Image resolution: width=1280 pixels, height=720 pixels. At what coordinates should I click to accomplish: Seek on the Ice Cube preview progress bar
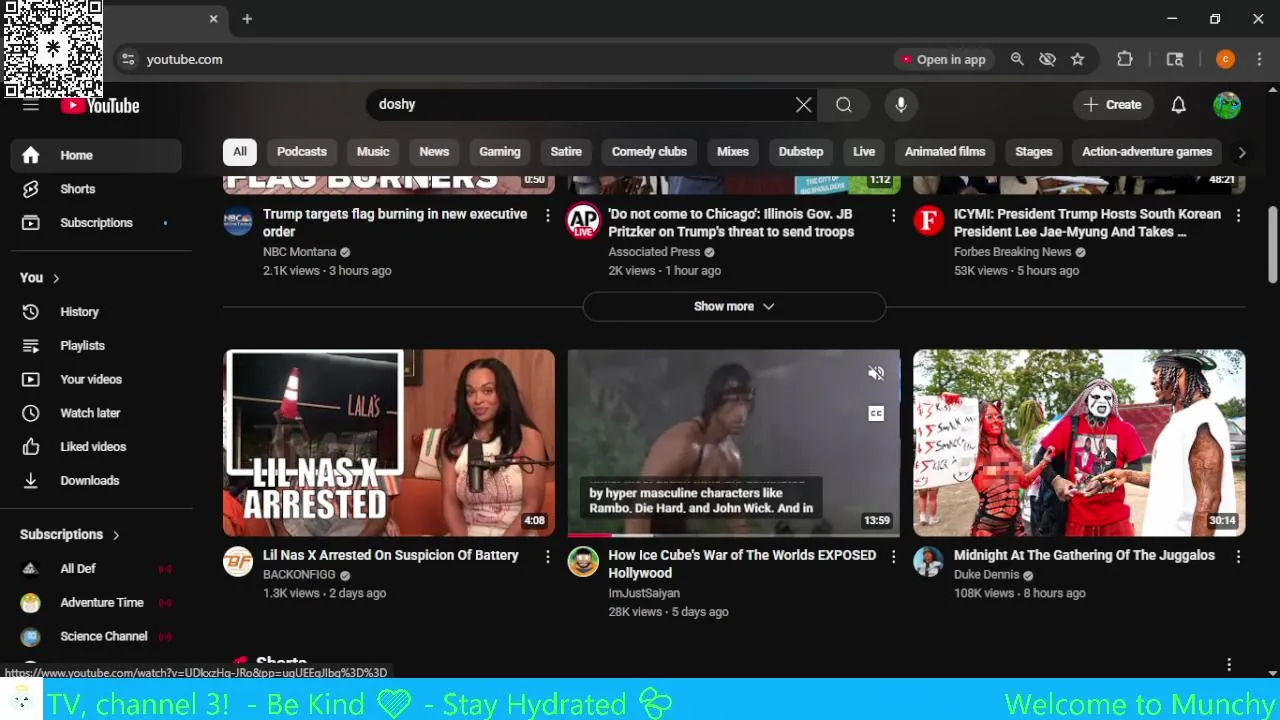coord(734,535)
